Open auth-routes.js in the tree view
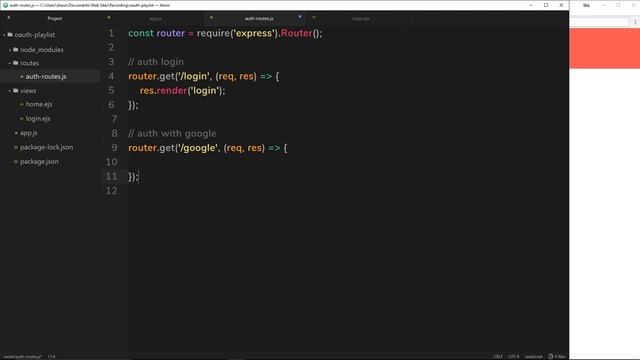 point(46,77)
